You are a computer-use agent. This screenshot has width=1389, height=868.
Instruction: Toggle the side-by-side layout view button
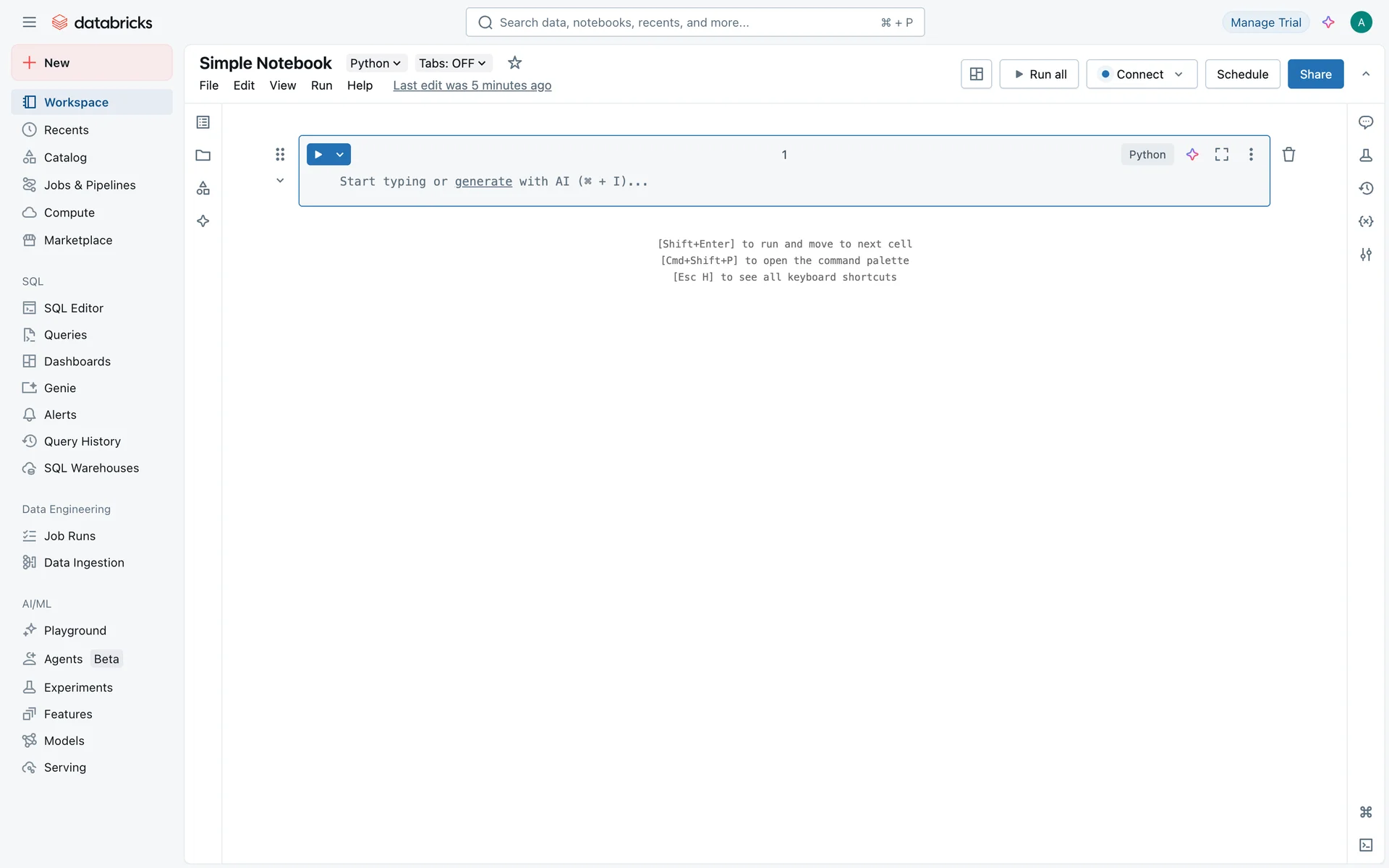976,74
